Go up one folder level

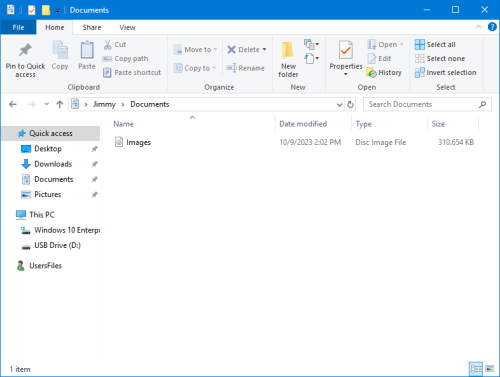click(60, 105)
